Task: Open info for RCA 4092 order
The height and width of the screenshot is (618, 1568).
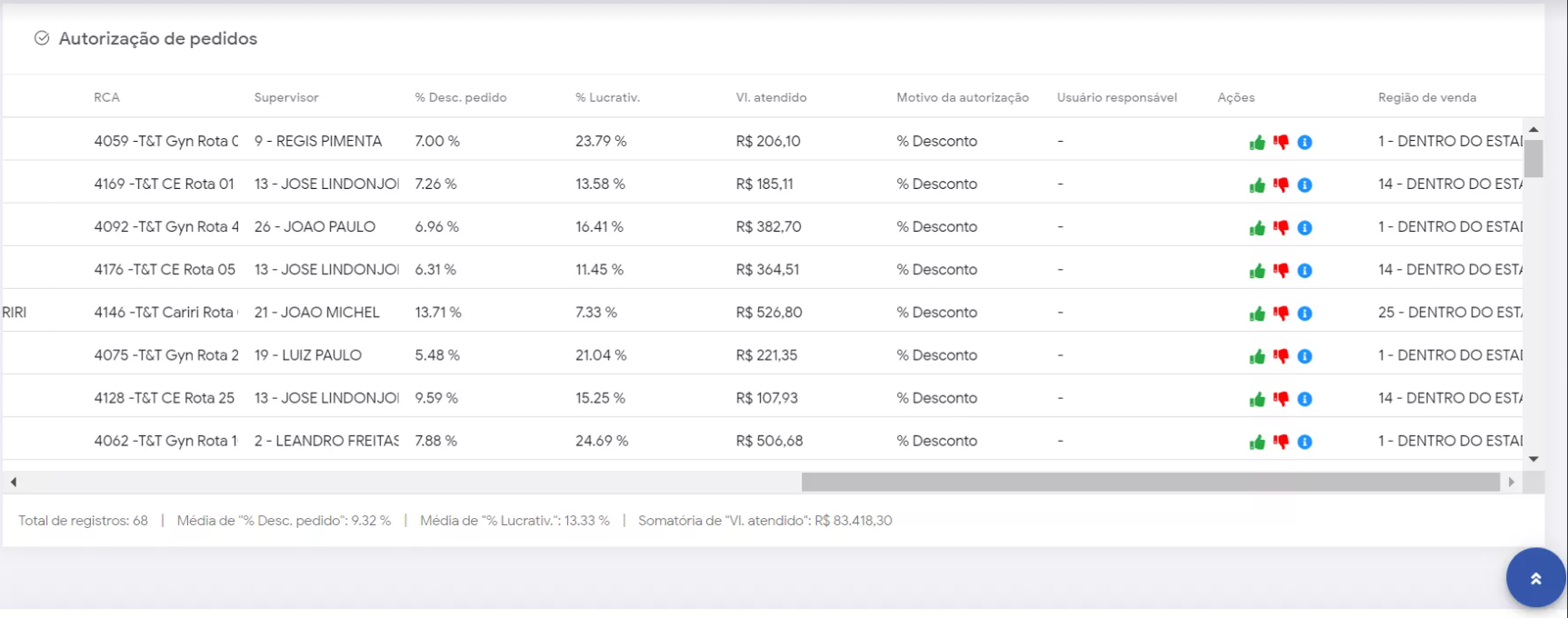Action: [1304, 227]
